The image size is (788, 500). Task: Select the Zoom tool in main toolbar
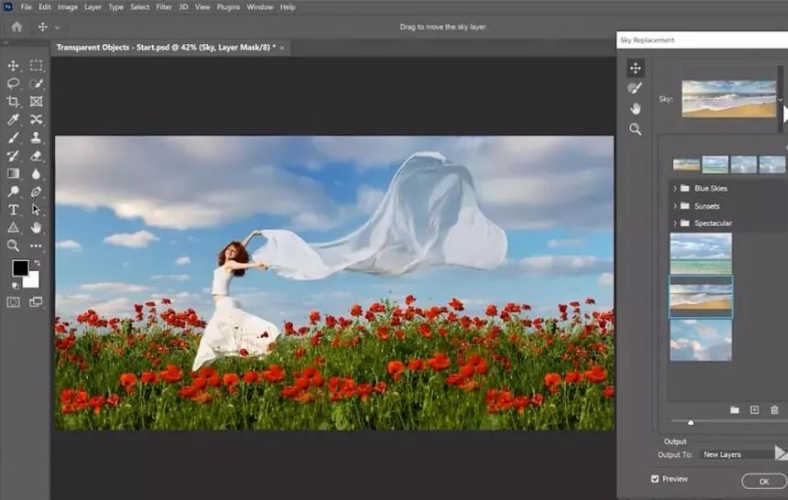13,246
